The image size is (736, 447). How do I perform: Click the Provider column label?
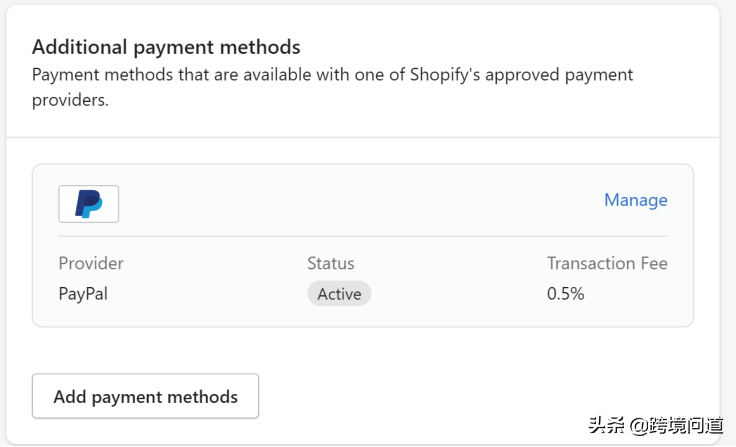[91, 264]
